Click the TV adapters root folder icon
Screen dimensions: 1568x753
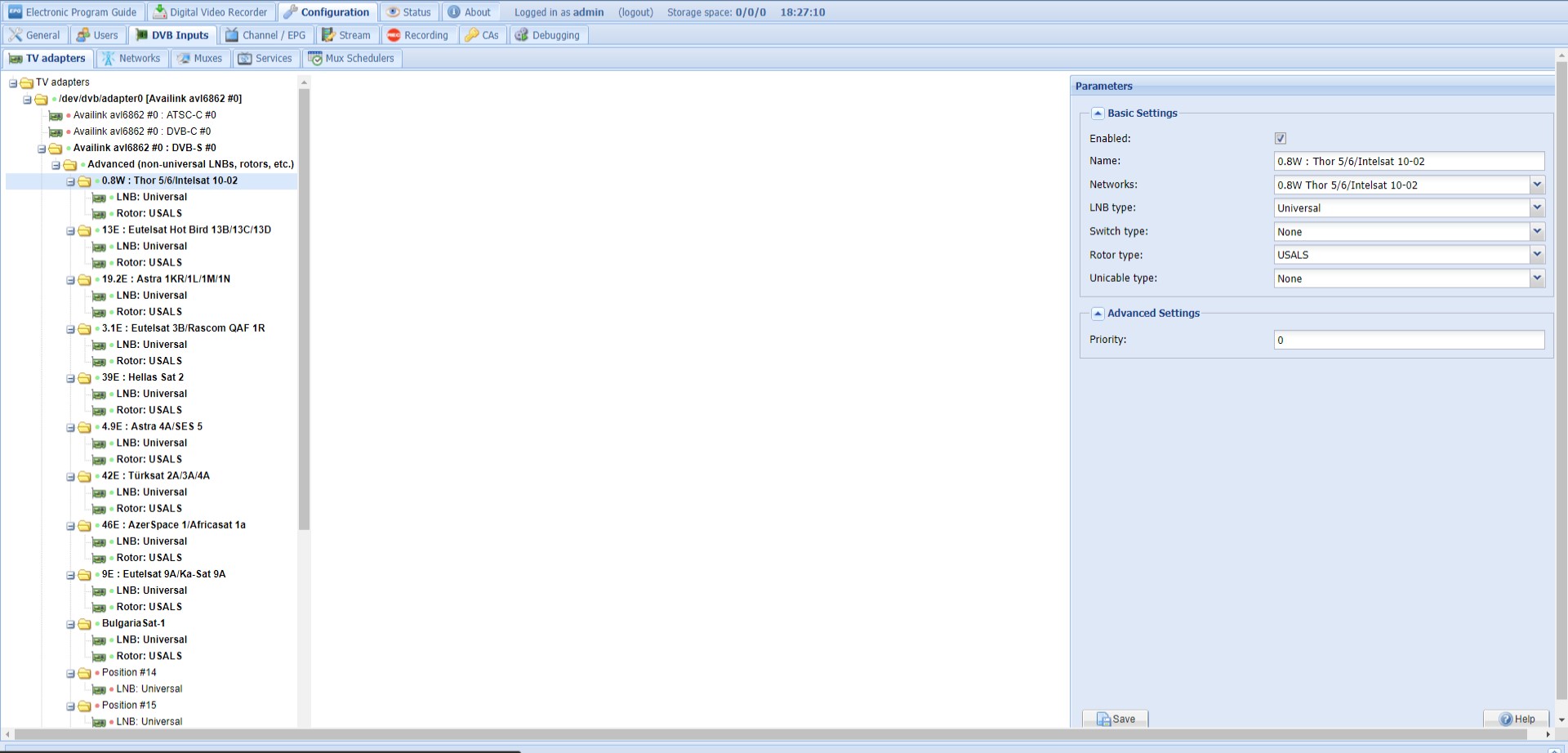[26, 83]
